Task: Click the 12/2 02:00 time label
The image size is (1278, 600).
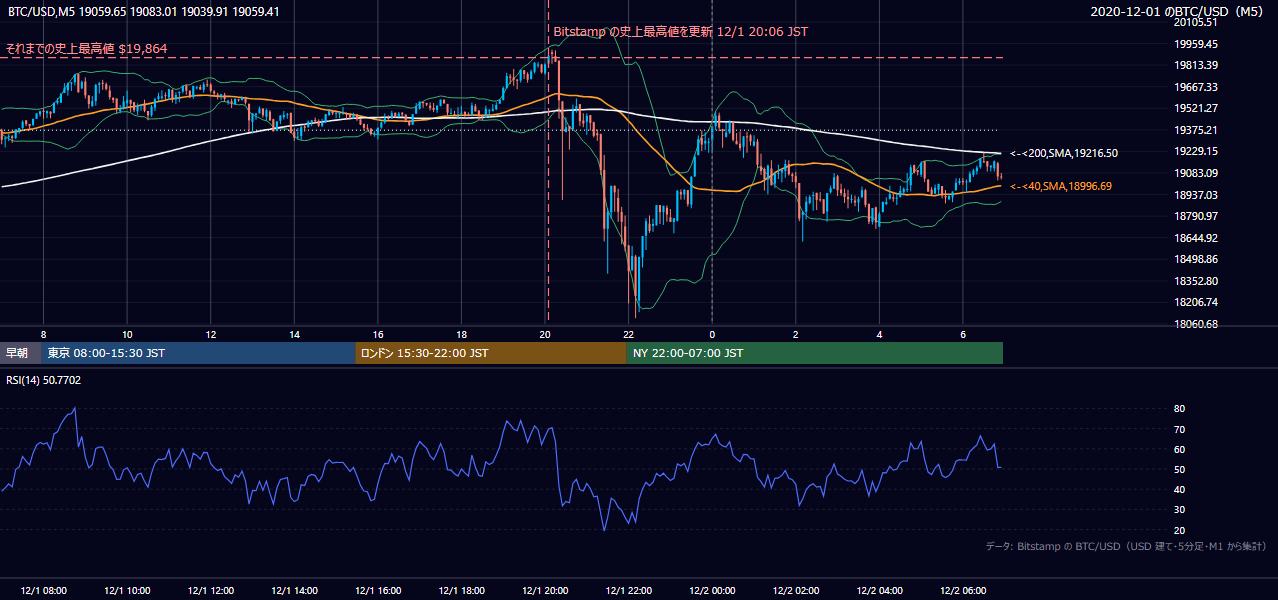Action: coord(796,590)
